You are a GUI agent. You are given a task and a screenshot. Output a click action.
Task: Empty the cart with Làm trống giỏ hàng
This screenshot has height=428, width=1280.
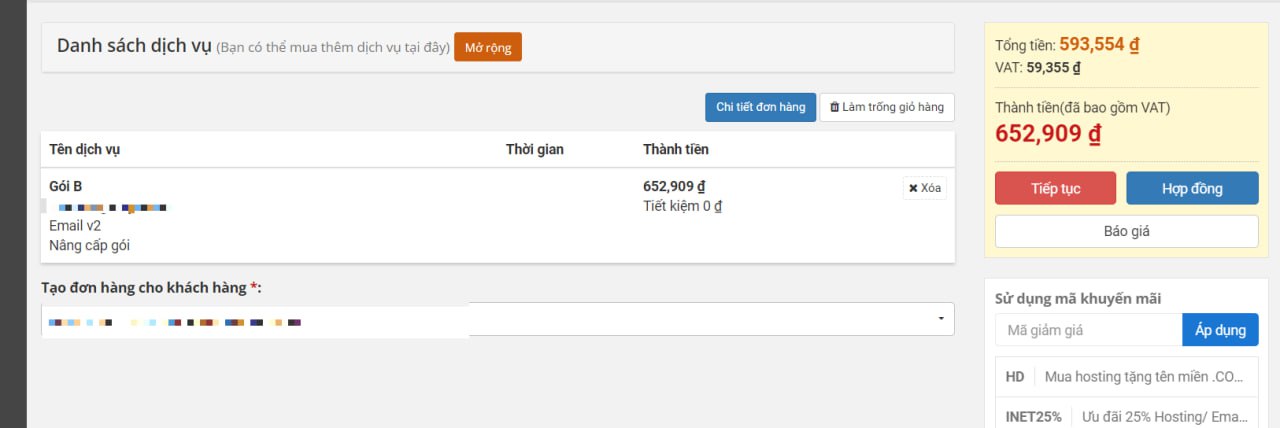(x=887, y=107)
